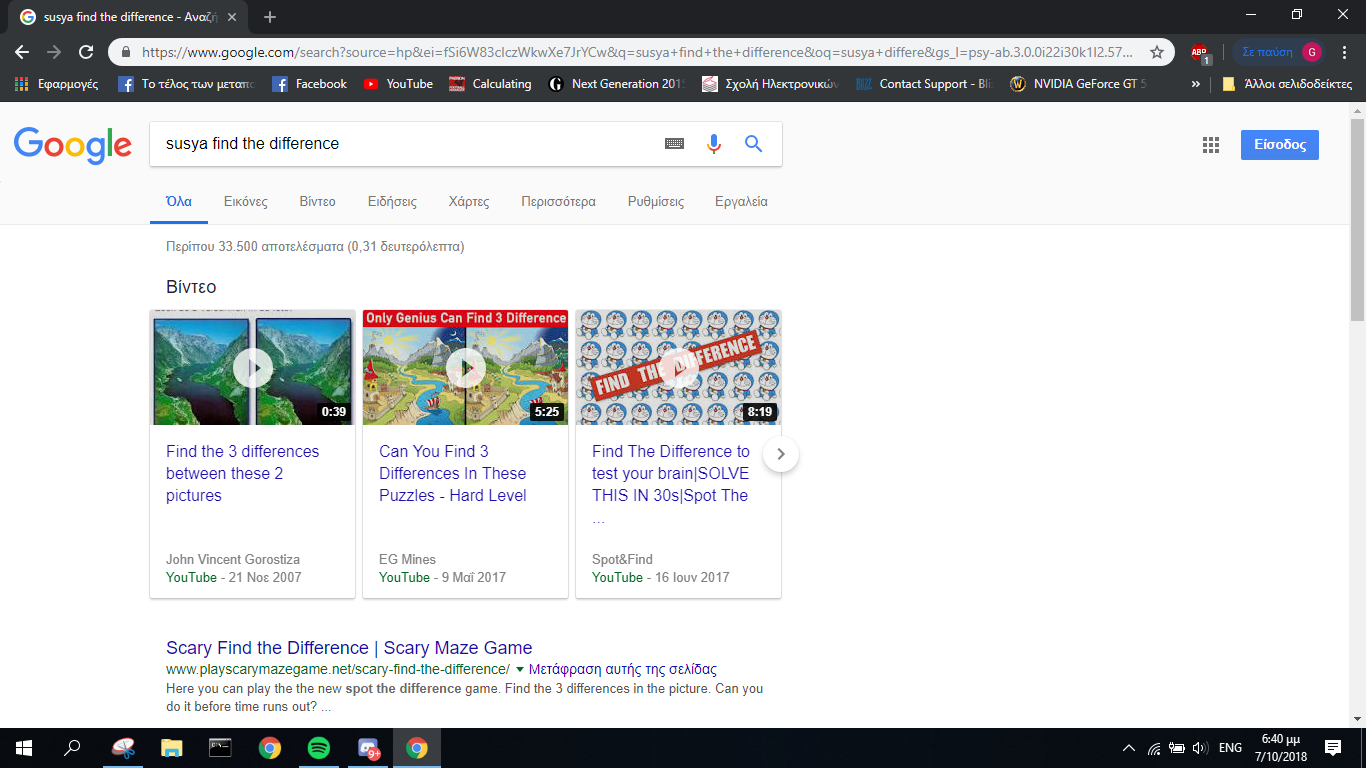Open Scary Find the Difference result link
1366x768 pixels.
point(349,648)
